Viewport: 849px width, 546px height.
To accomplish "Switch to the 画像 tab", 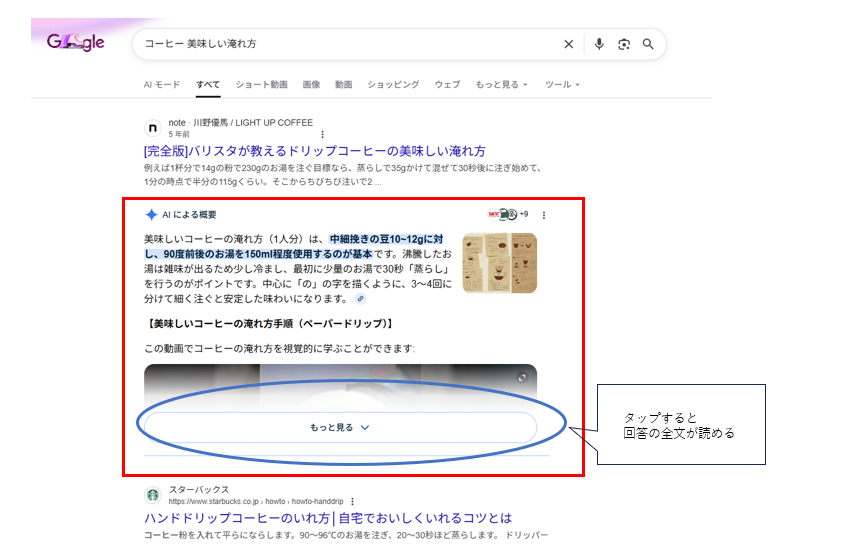I will tap(311, 85).
